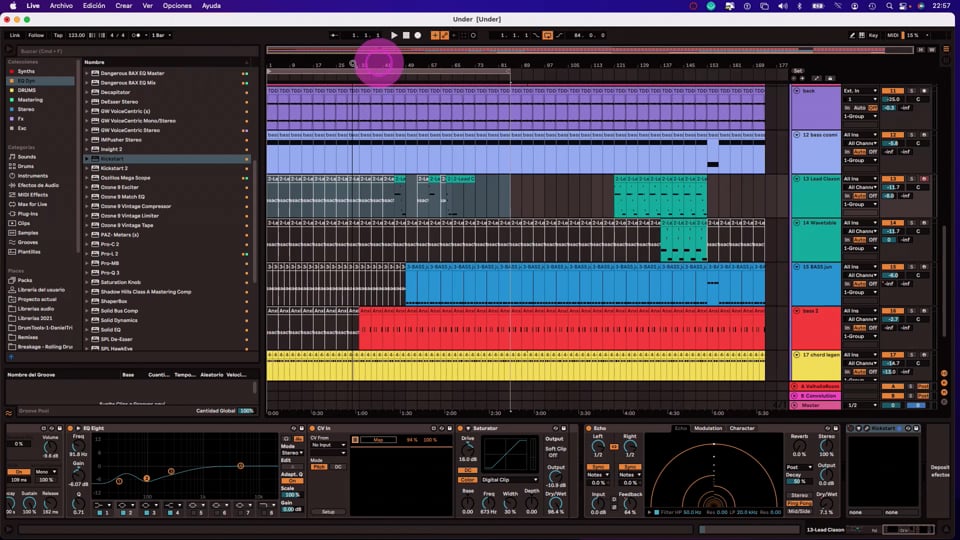This screenshot has width=960, height=540.
Task: Toggle the Follow playback button
Action: point(36,36)
